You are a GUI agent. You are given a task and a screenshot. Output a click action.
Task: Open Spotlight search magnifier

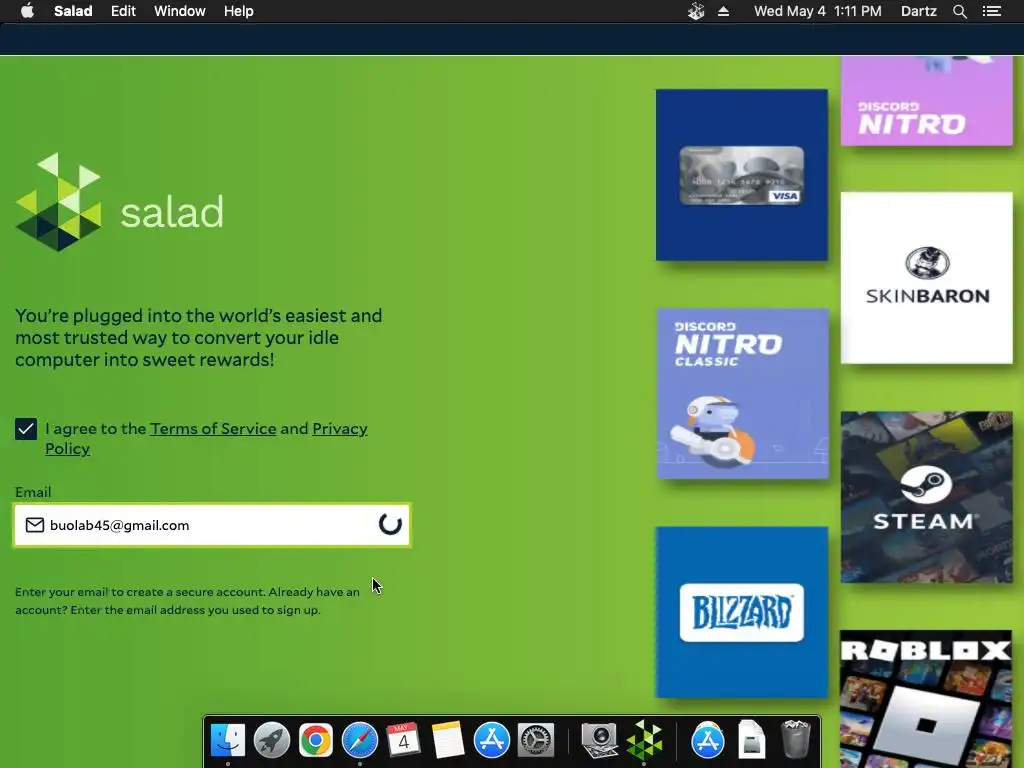click(959, 11)
